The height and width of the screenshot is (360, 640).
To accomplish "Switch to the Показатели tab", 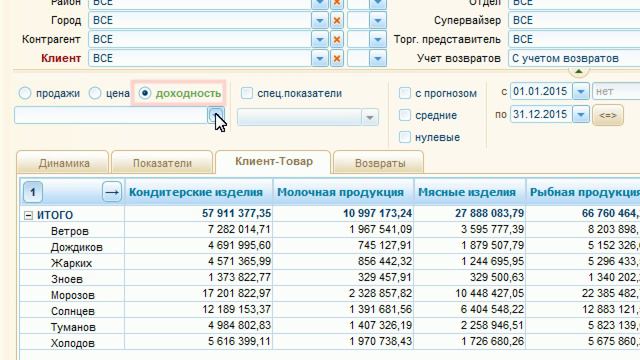I will (162, 163).
